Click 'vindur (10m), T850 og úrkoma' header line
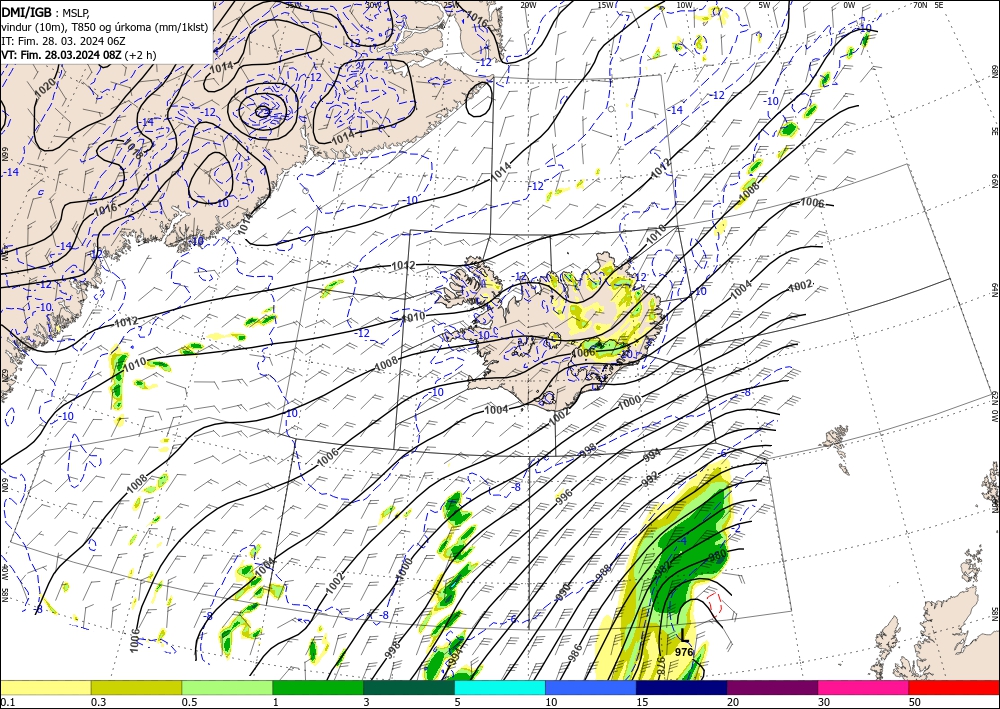This screenshot has height=709, width=1000. coord(105,27)
